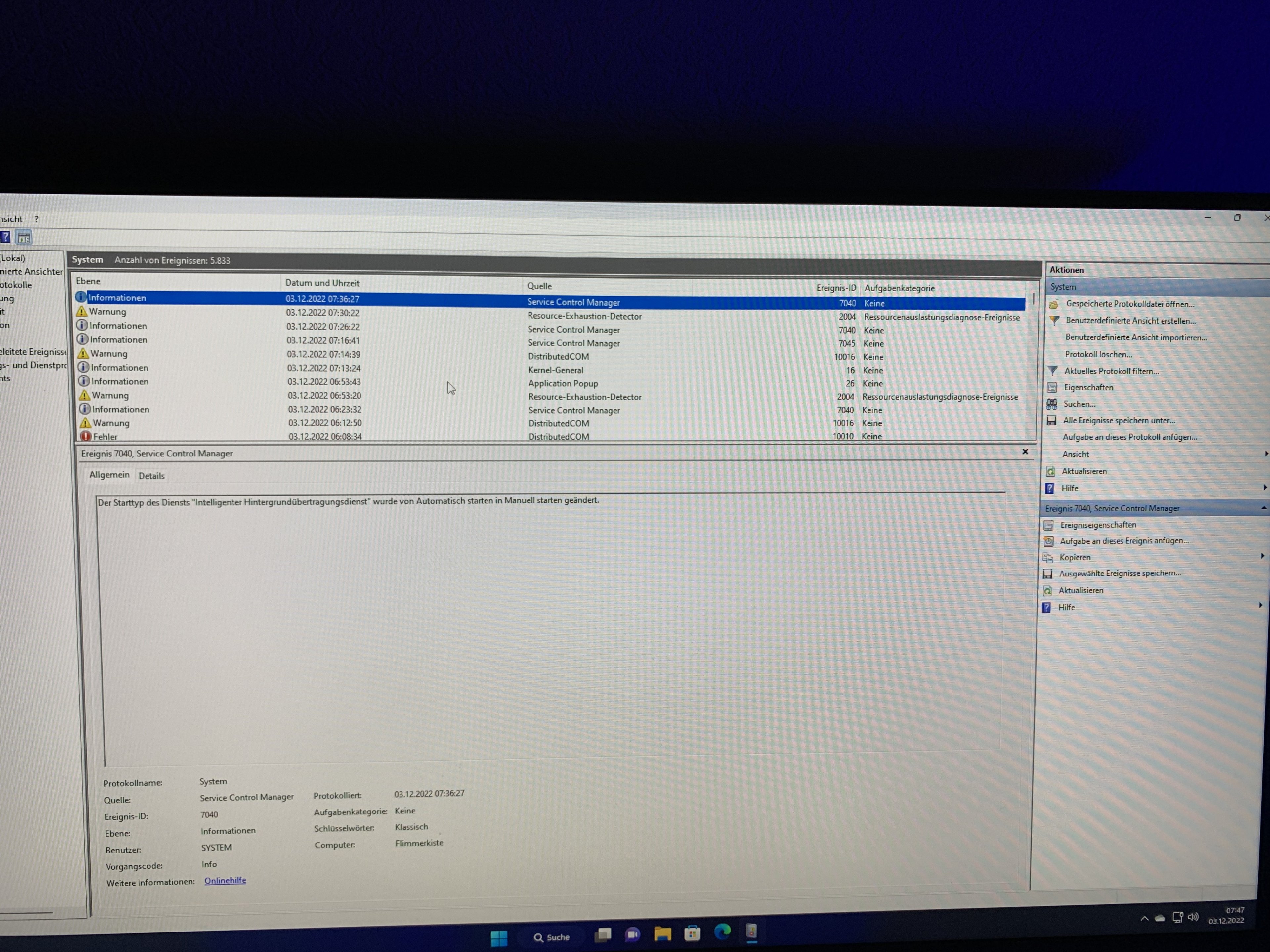Click the Eigenschaften properties icon
Viewport: 1270px width, 952px height.
[x=1052, y=387]
